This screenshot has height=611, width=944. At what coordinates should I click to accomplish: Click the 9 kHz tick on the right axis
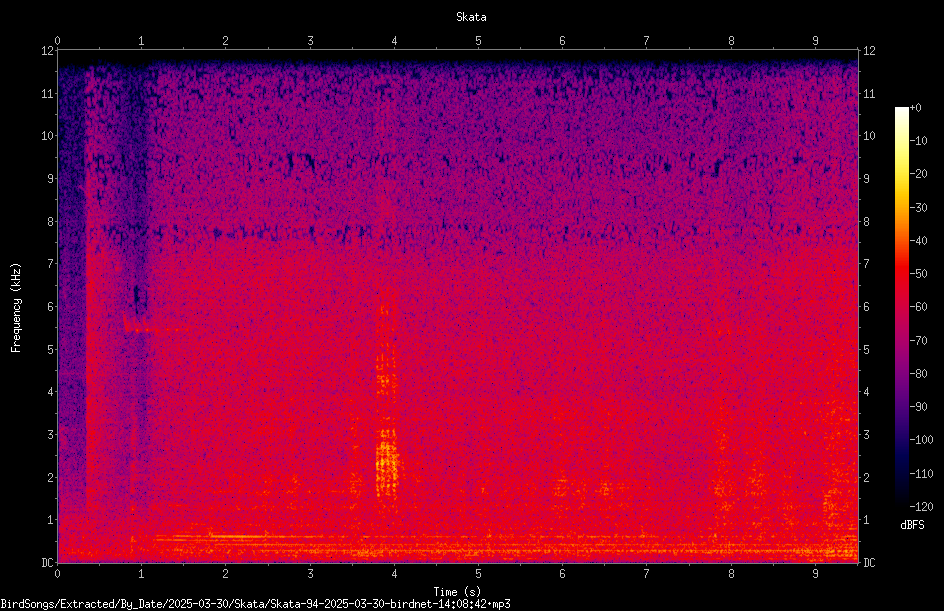866,179
